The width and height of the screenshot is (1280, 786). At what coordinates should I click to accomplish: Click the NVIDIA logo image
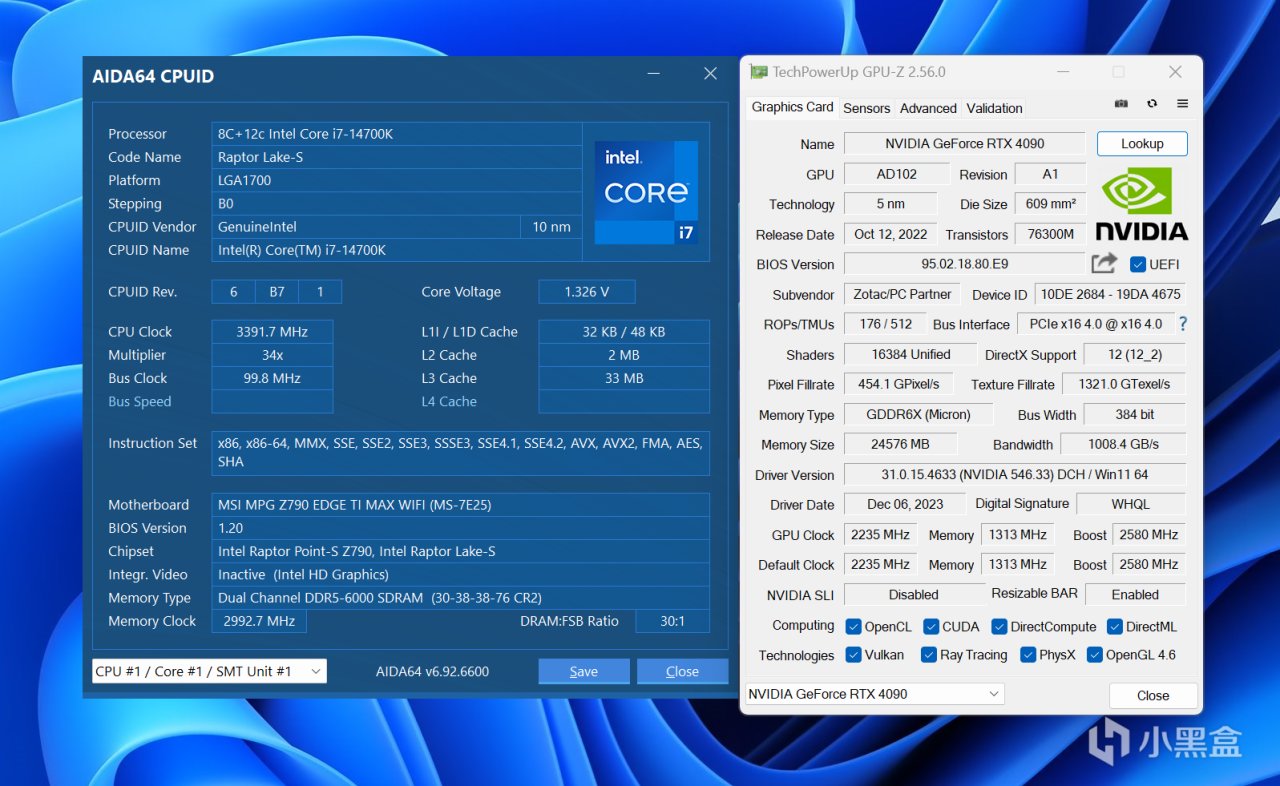[x=1141, y=205]
